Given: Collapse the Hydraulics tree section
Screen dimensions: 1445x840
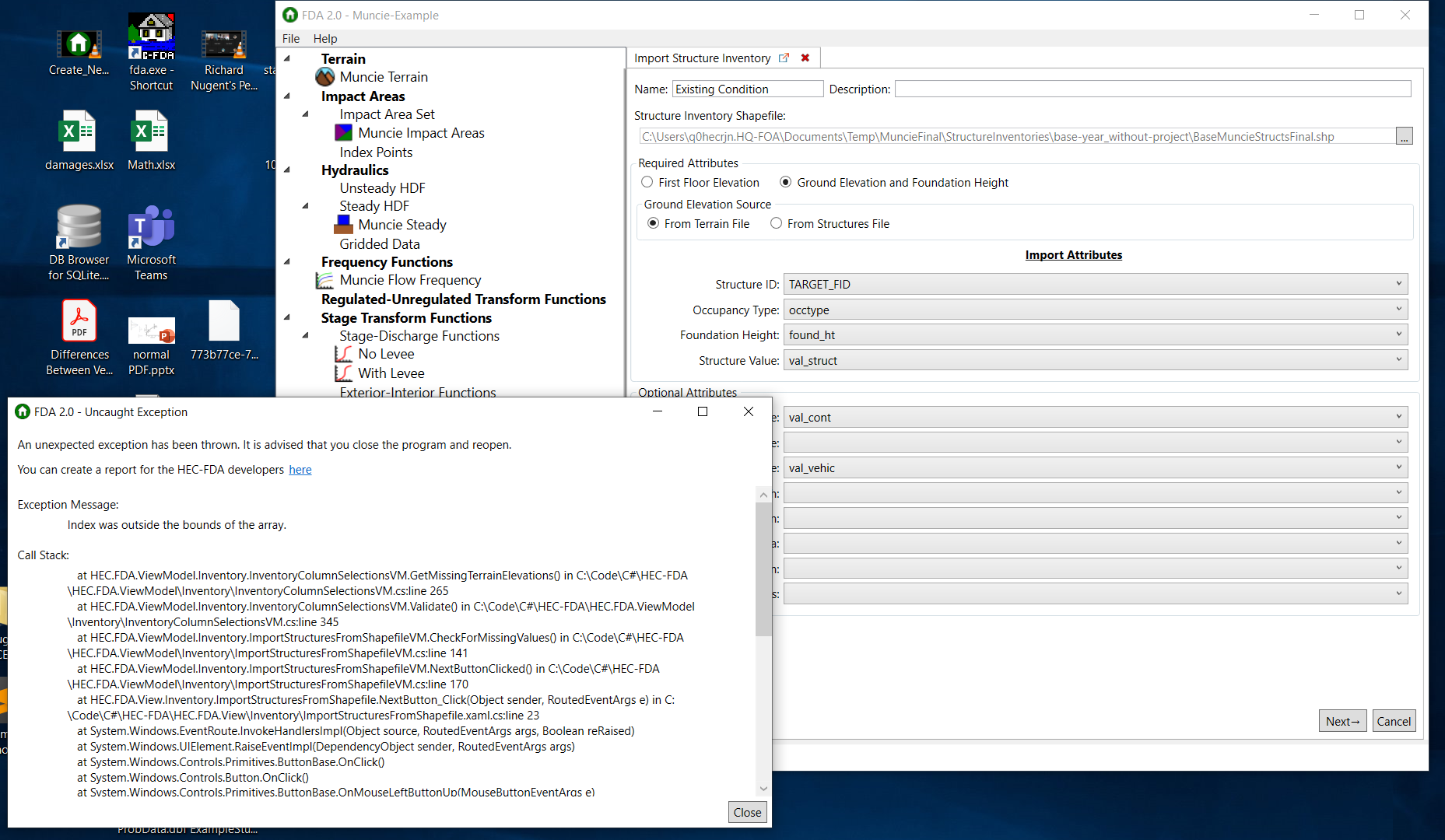Looking at the screenshot, I should click(x=288, y=170).
